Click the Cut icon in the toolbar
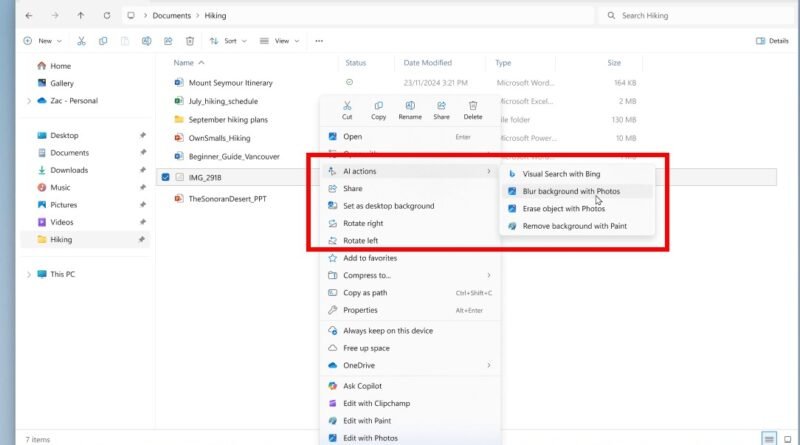The width and height of the screenshot is (800, 445). pyautogui.click(x=81, y=41)
